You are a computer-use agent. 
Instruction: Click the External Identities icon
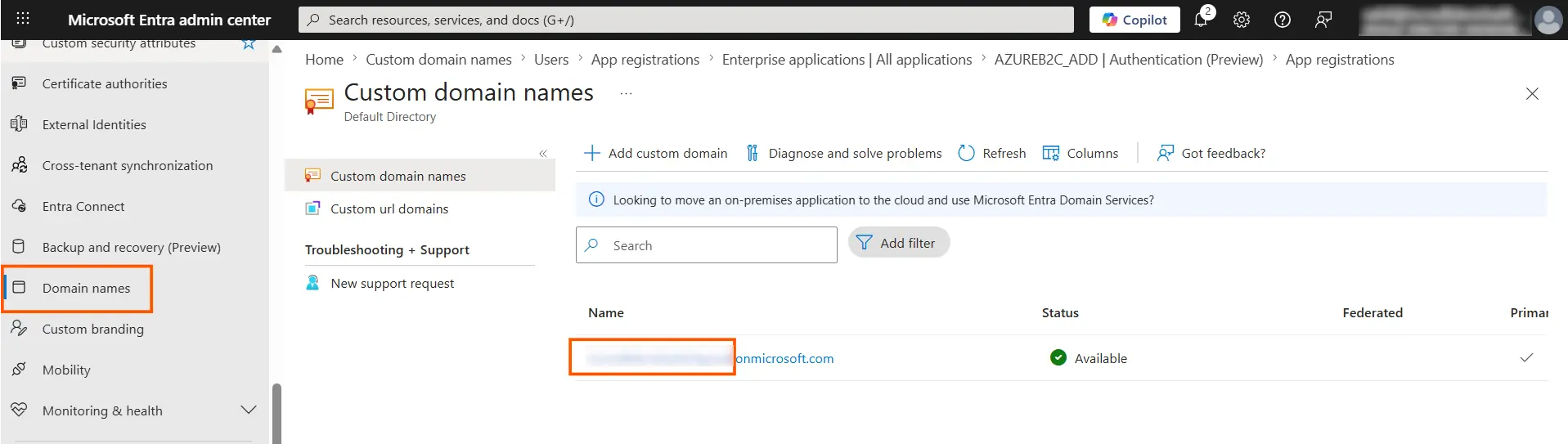(x=19, y=123)
